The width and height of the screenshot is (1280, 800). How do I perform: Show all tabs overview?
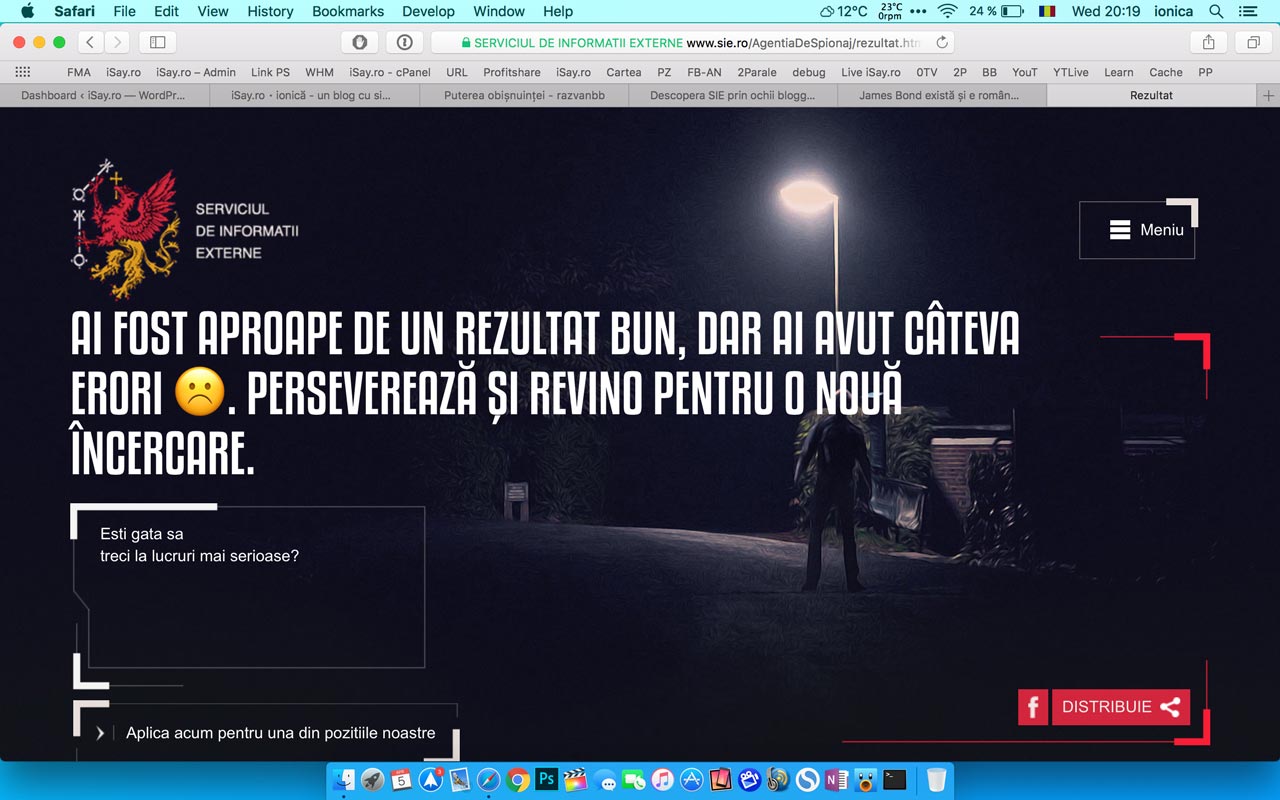tap(1253, 42)
